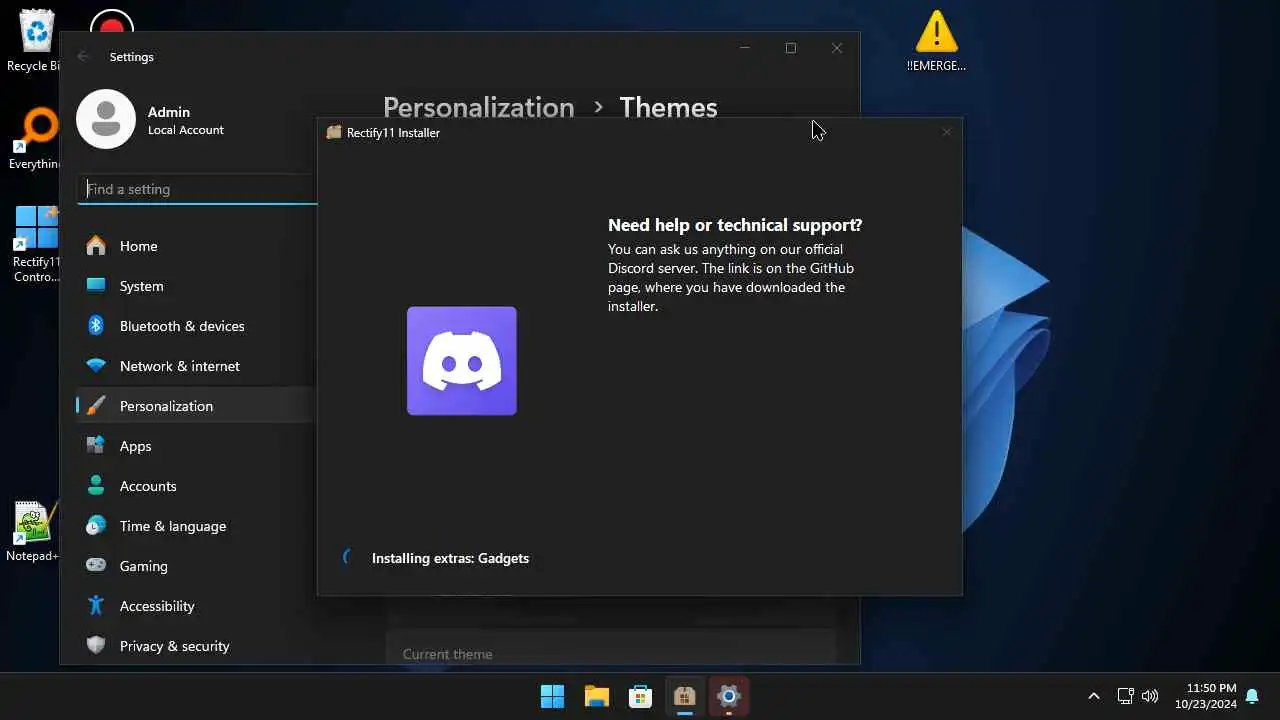The image size is (1280, 720).
Task: Open network status tray icon
Action: point(1125,696)
